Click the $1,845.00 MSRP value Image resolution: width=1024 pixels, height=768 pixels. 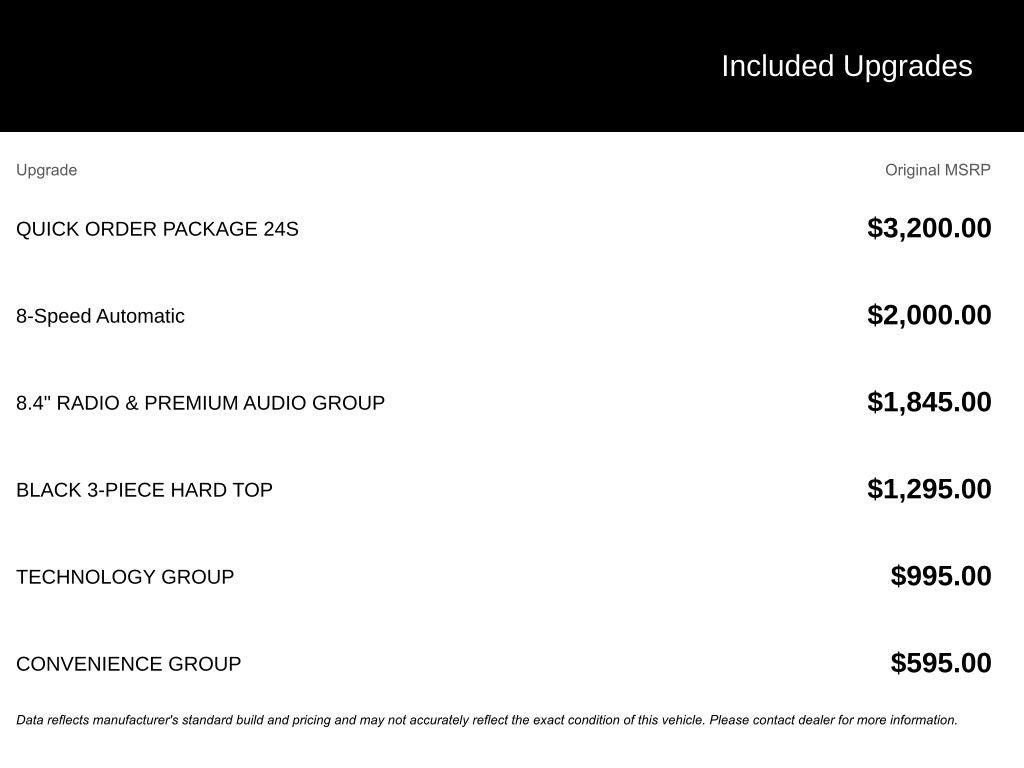click(x=929, y=402)
